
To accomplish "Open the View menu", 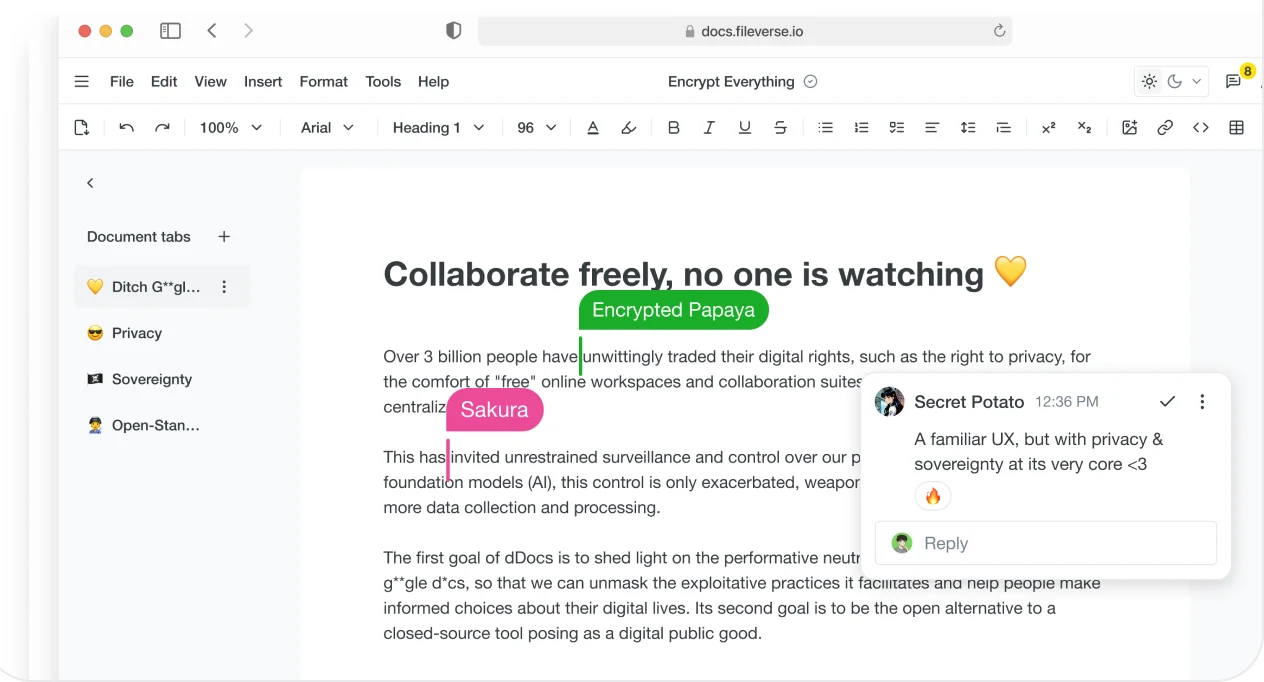I will [211, 82].
